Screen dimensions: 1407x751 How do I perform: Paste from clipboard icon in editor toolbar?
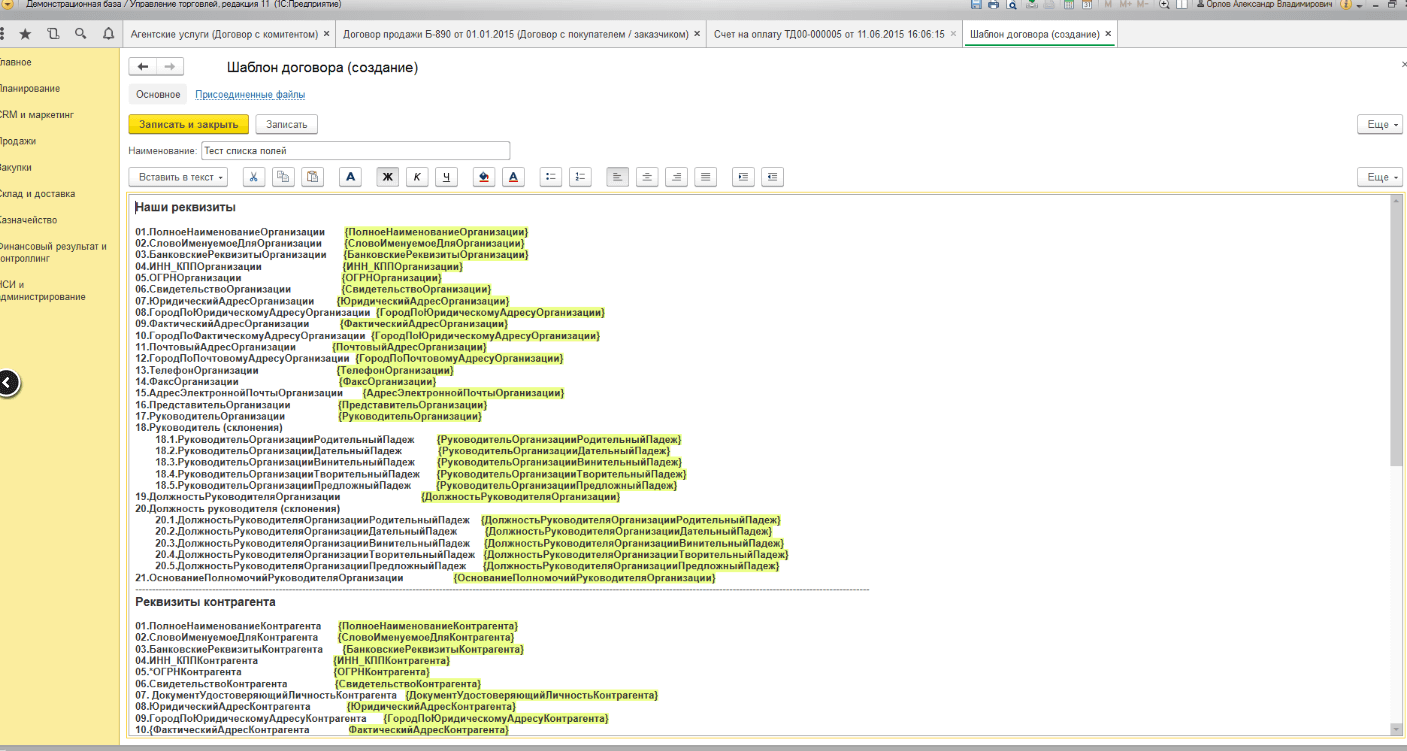pyautogui.click(x=313, y=177)
